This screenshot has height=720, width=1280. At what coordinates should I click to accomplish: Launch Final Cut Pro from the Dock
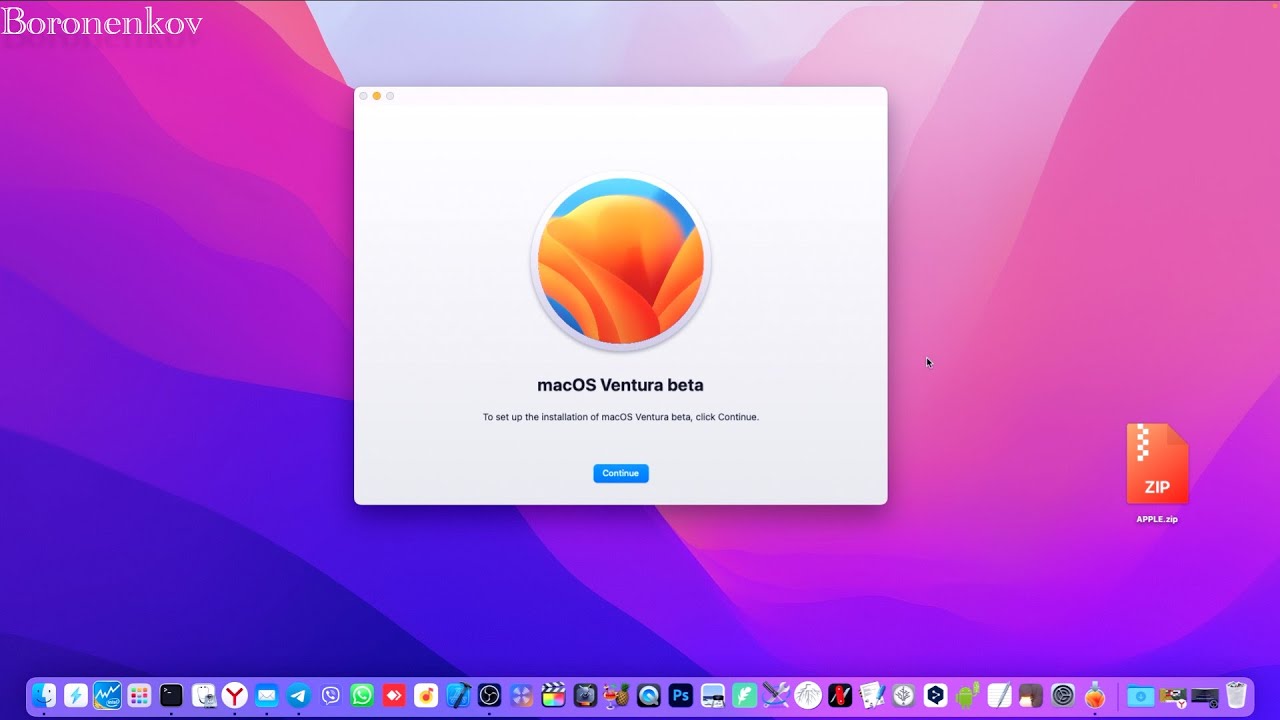[553, 695]
